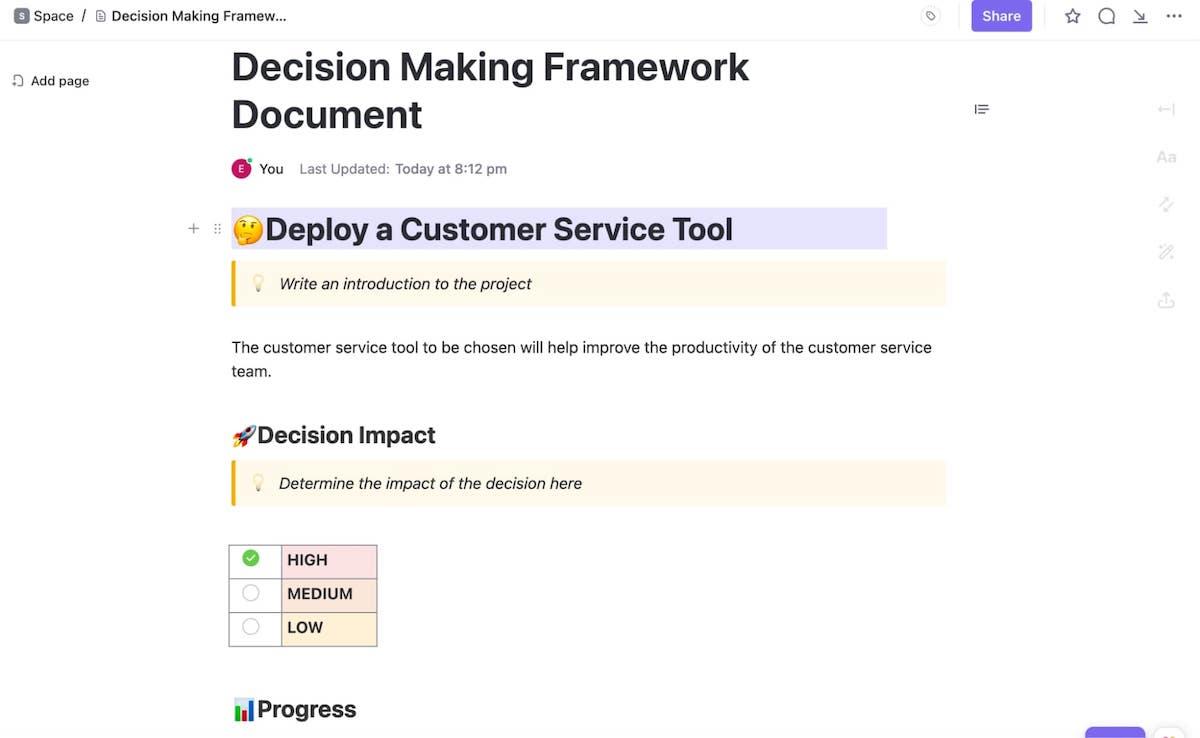
Task: Open the Aa typography settings icon
Action: [1166, 157]
